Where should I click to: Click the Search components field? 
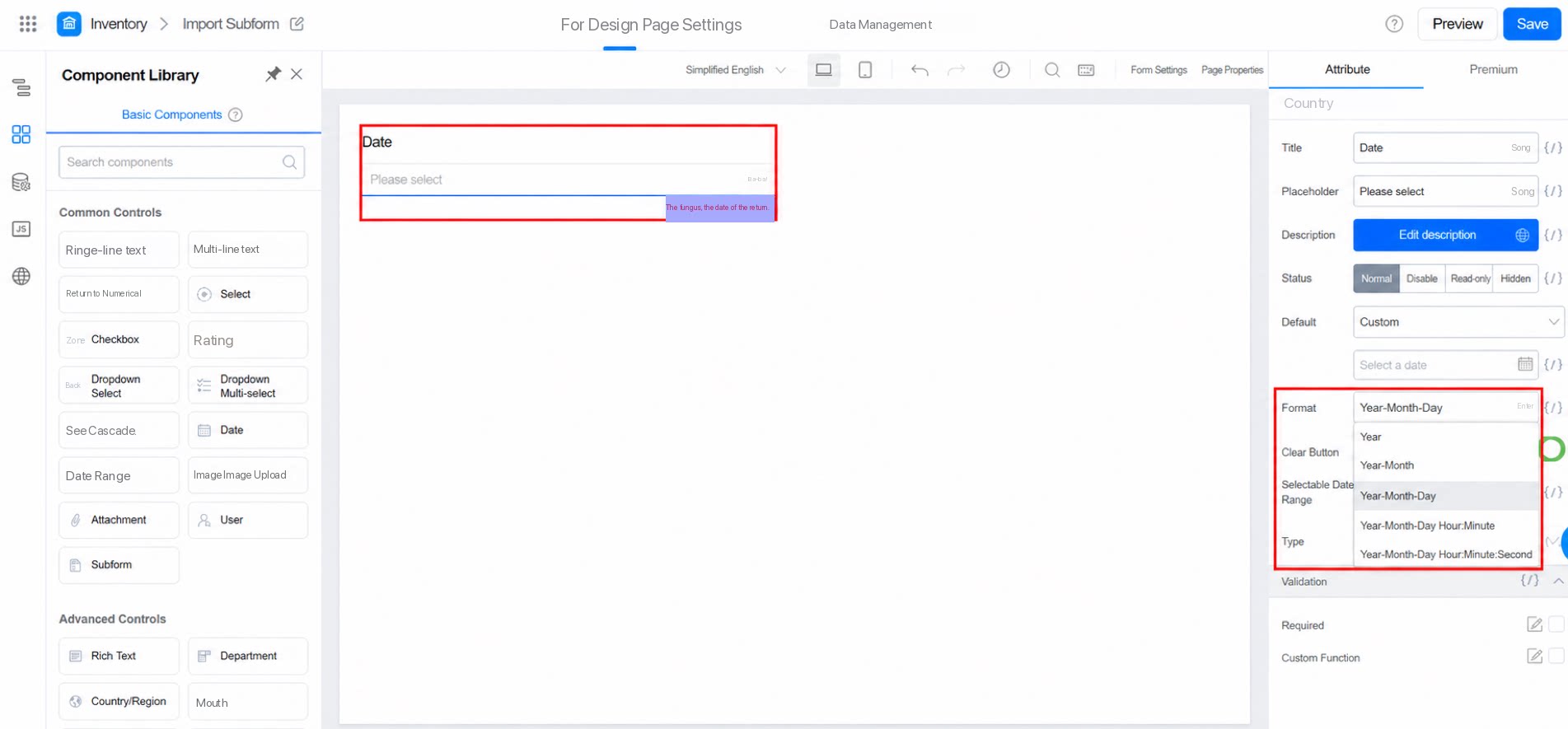pyautogui.click(x=181, y=162)
